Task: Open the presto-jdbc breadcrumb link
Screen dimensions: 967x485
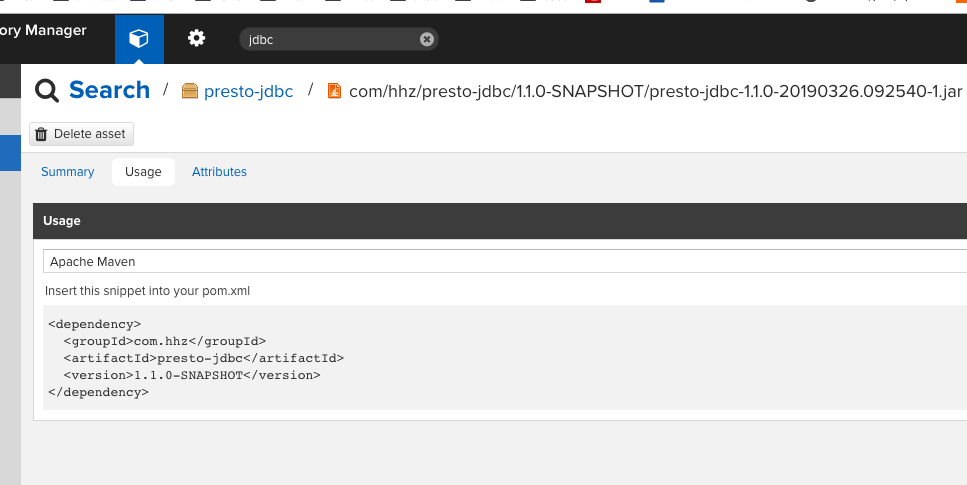Action: pyautogui.click(x=249, y=91)
